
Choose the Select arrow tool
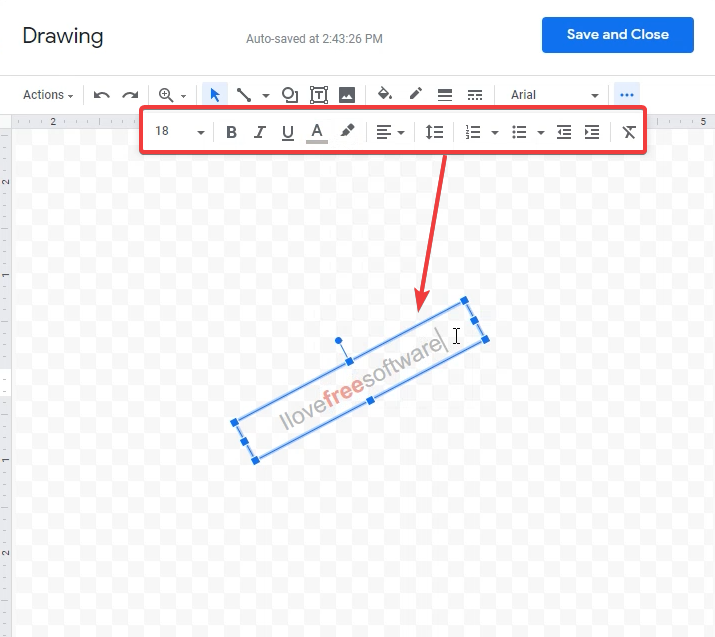click(x=215, y=95)
